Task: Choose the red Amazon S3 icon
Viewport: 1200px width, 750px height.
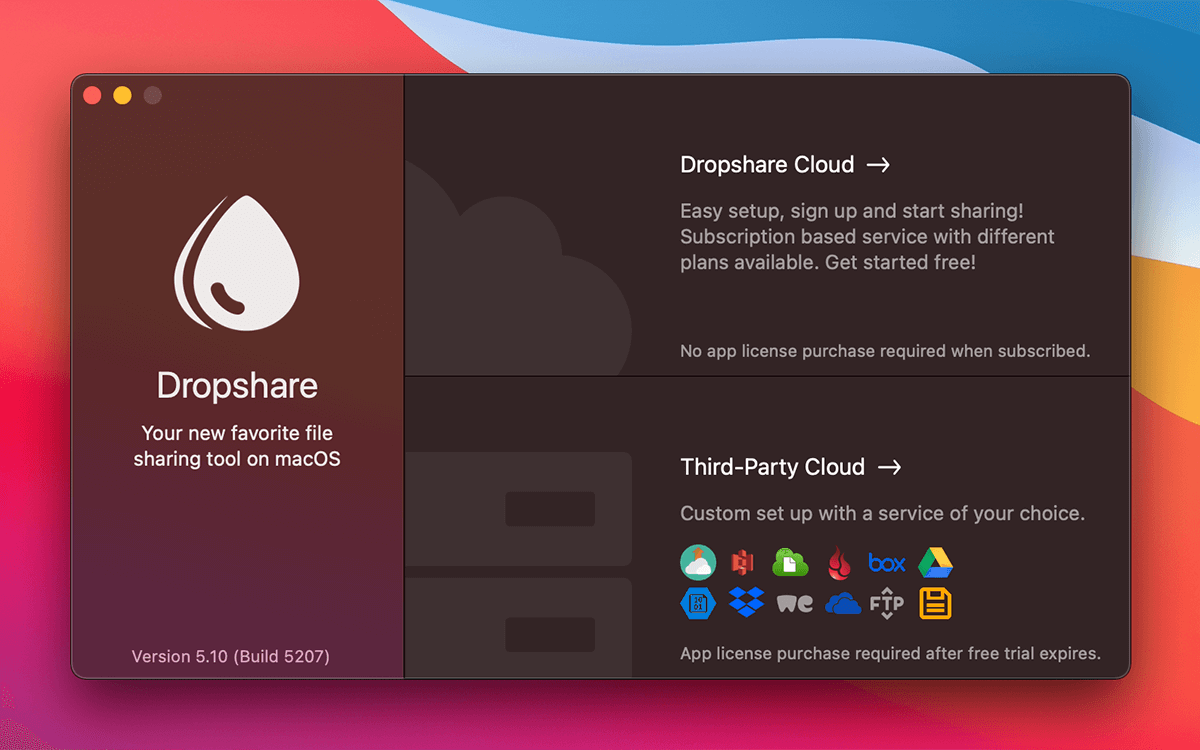Action: [741, 563]
